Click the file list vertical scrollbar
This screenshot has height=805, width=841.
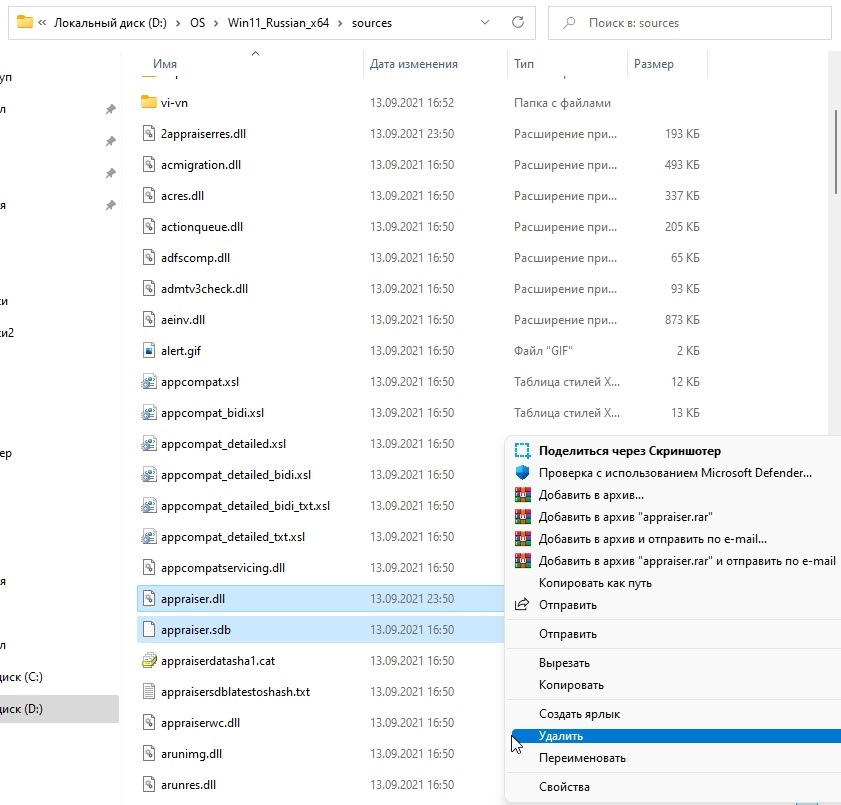(836, 152)
